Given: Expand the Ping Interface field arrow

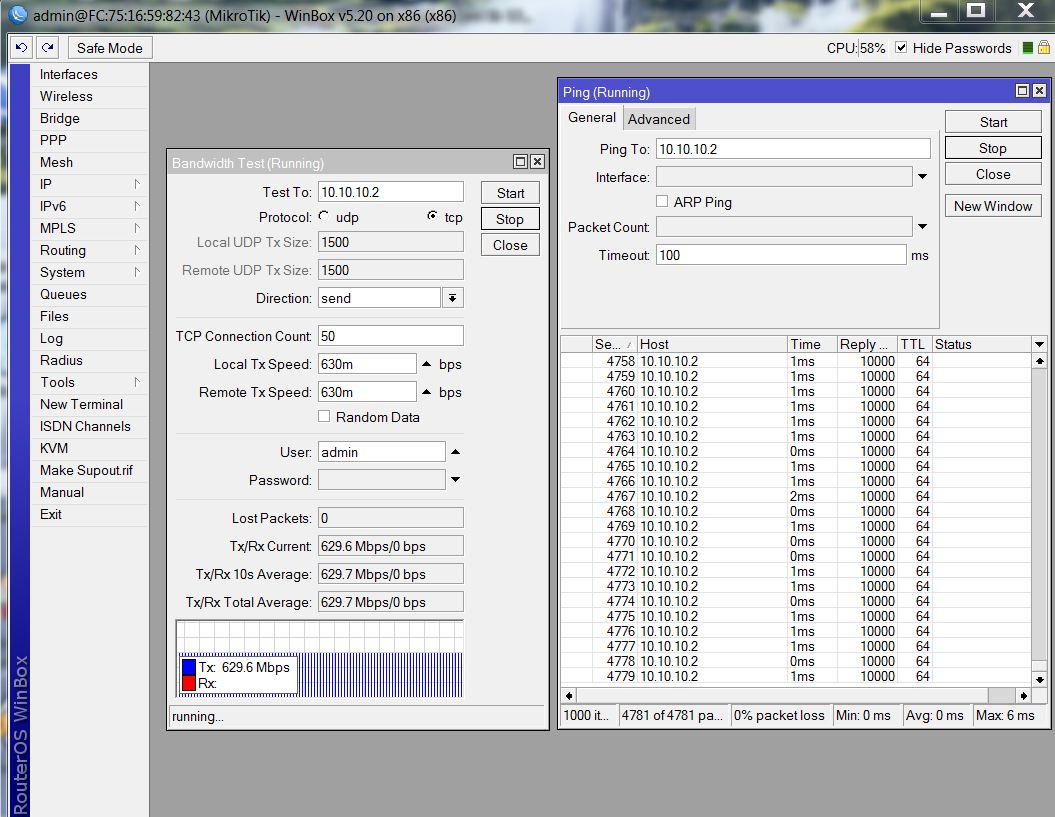Looking at the screenshot, I should (922, 177).
